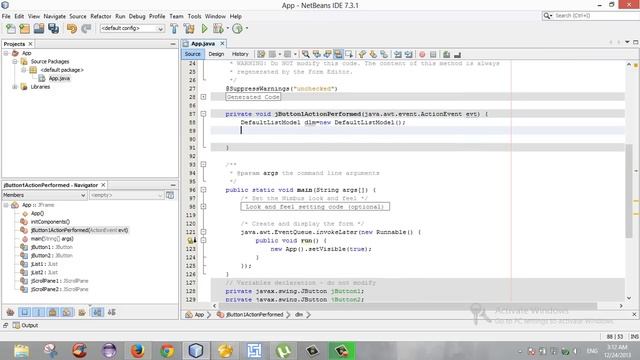Click Stop Macro Recording icon

[x=433, y=54]
